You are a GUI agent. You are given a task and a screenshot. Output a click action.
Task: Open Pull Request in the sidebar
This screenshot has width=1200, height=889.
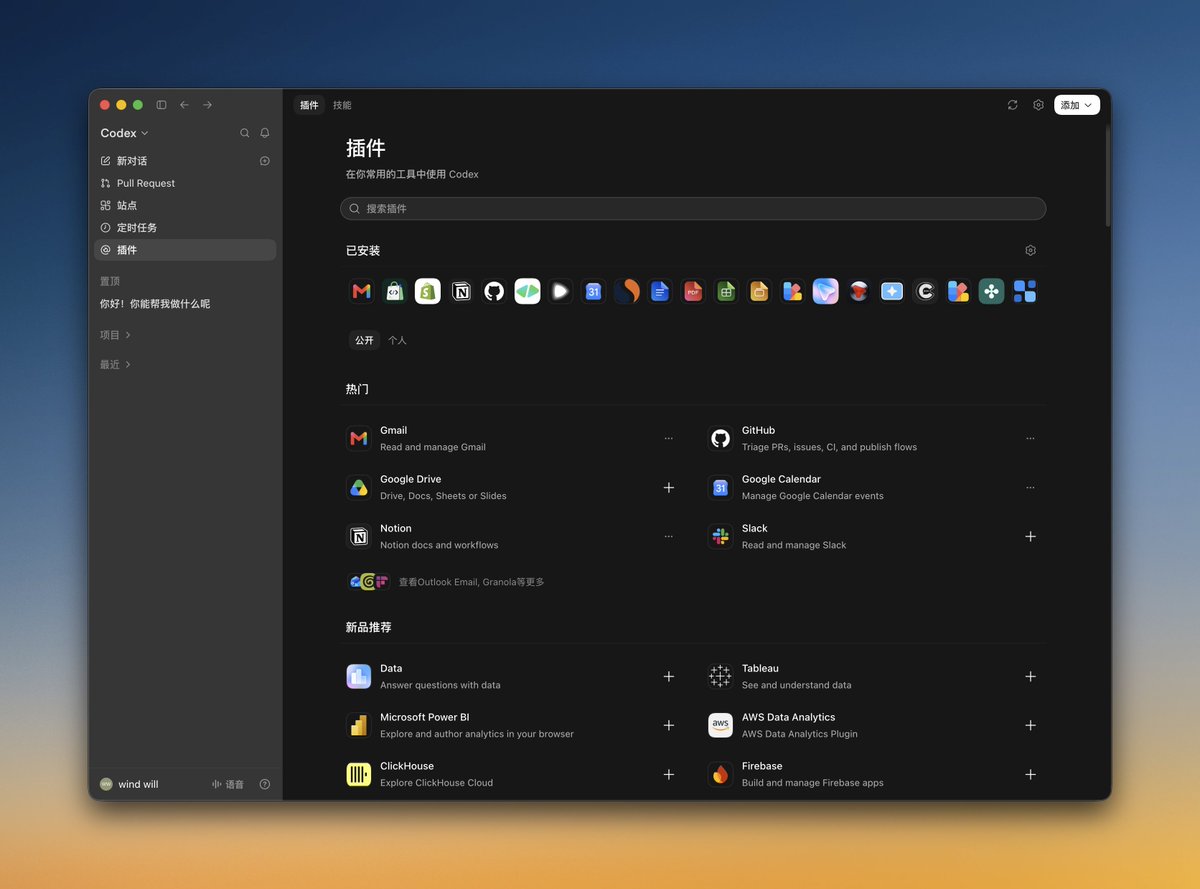[x=185, y=183]
